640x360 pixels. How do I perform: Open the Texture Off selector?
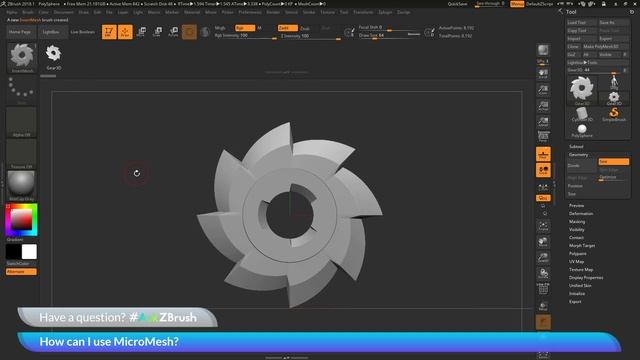point(21,154)
